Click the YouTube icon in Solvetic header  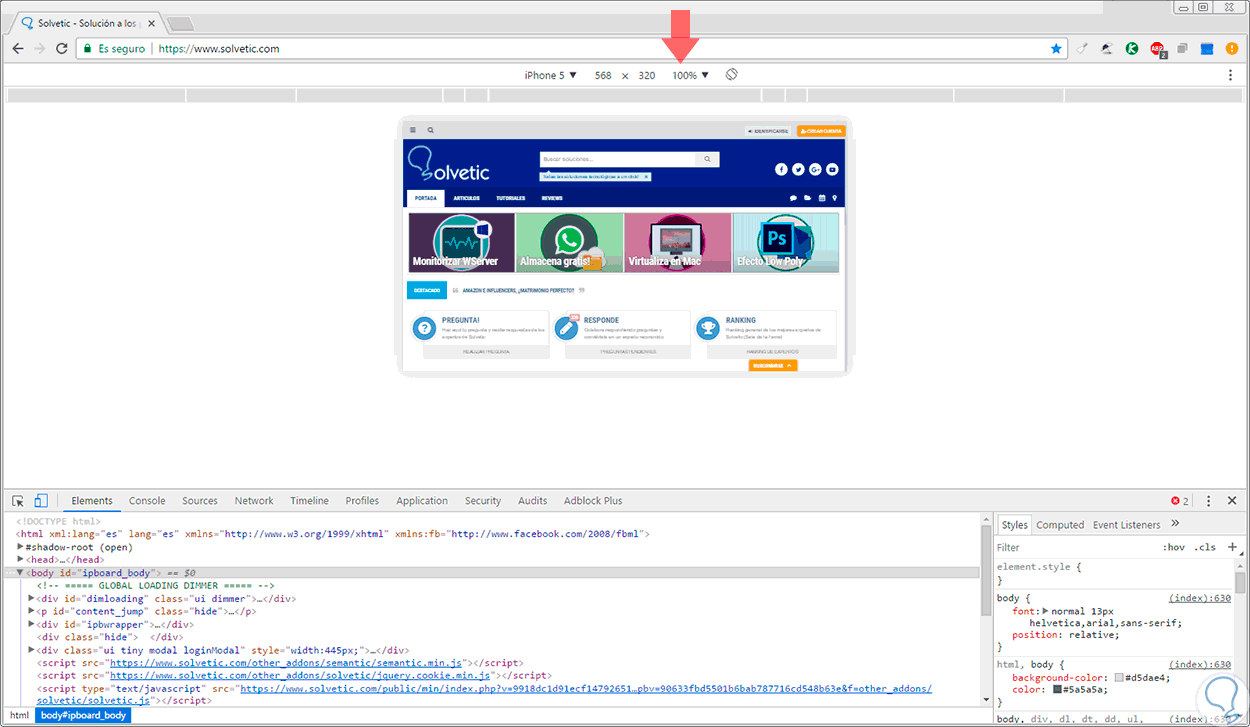833,169
